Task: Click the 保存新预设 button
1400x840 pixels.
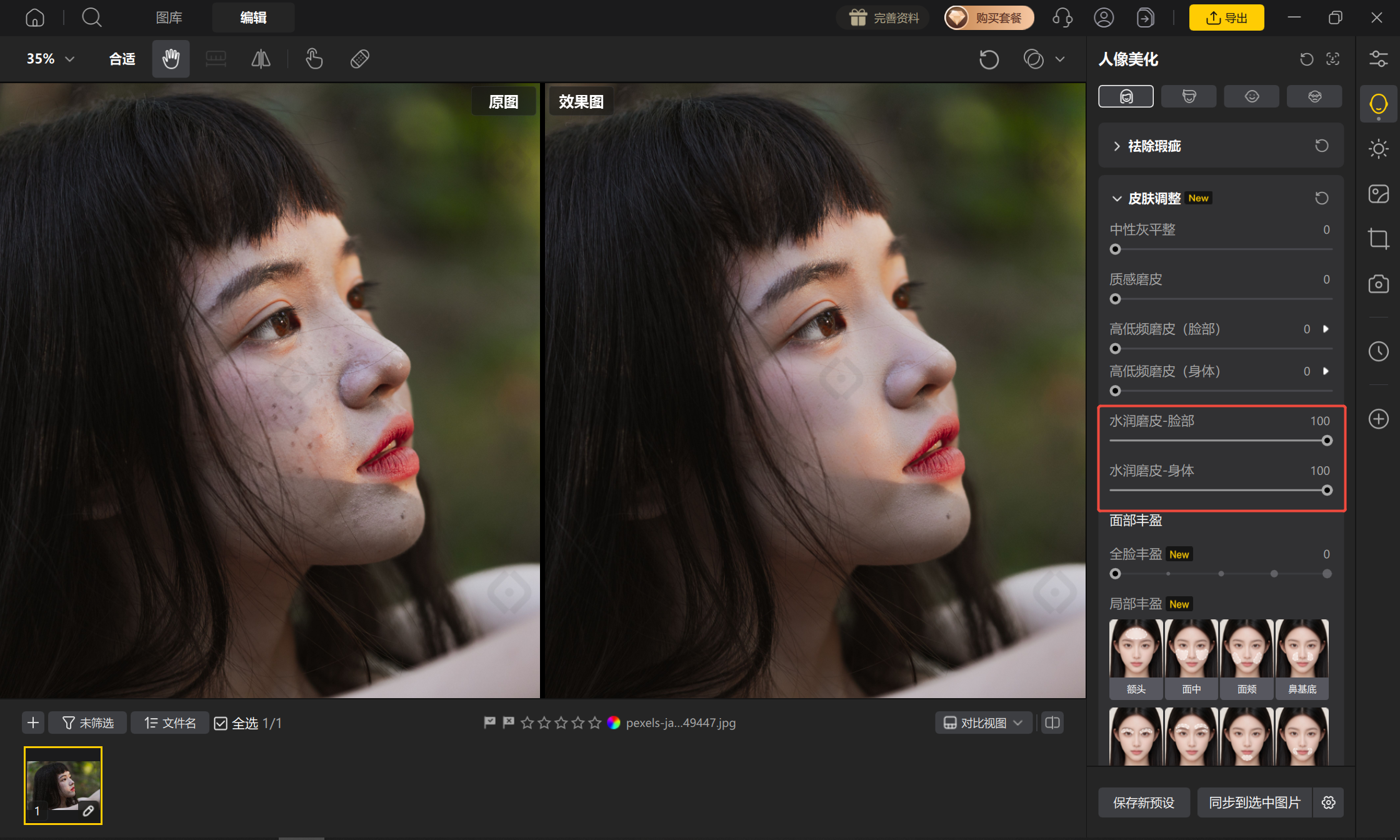Action: (x=1144, y=802)
